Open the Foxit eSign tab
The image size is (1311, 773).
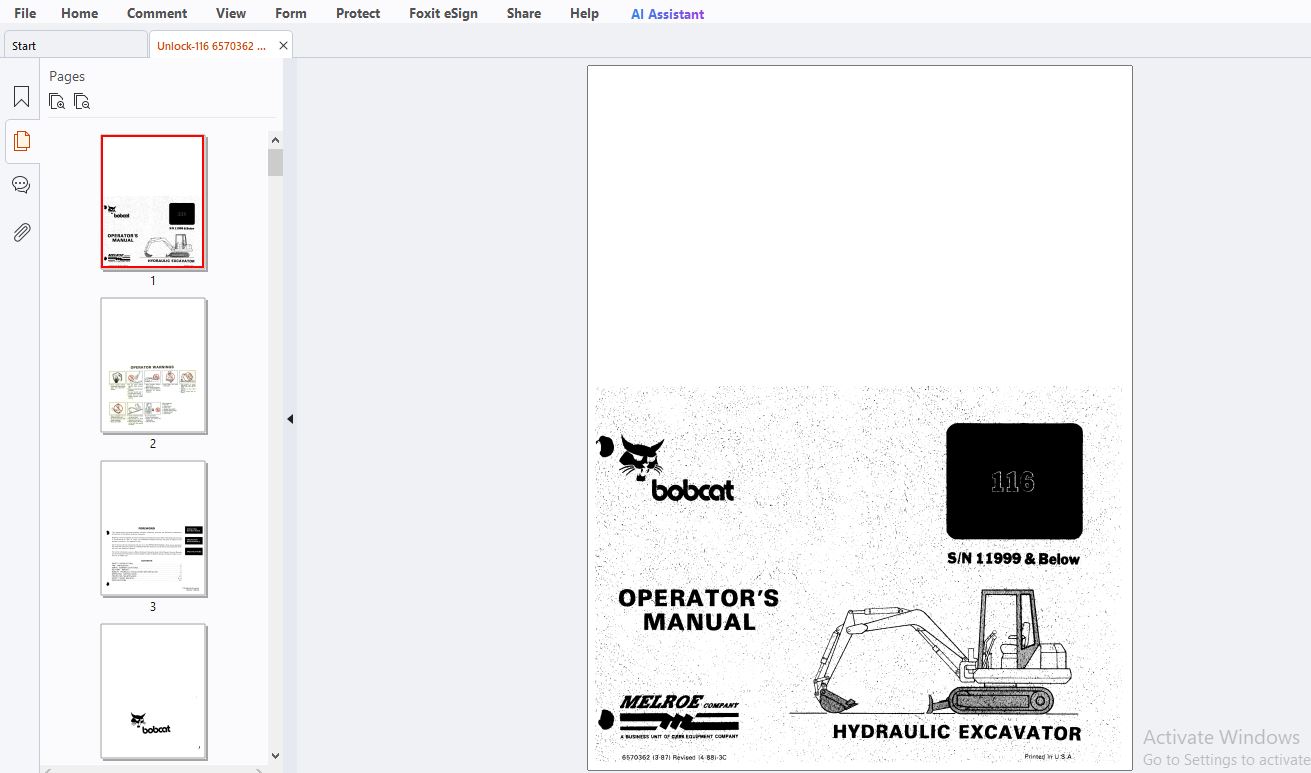coord(443,13)
